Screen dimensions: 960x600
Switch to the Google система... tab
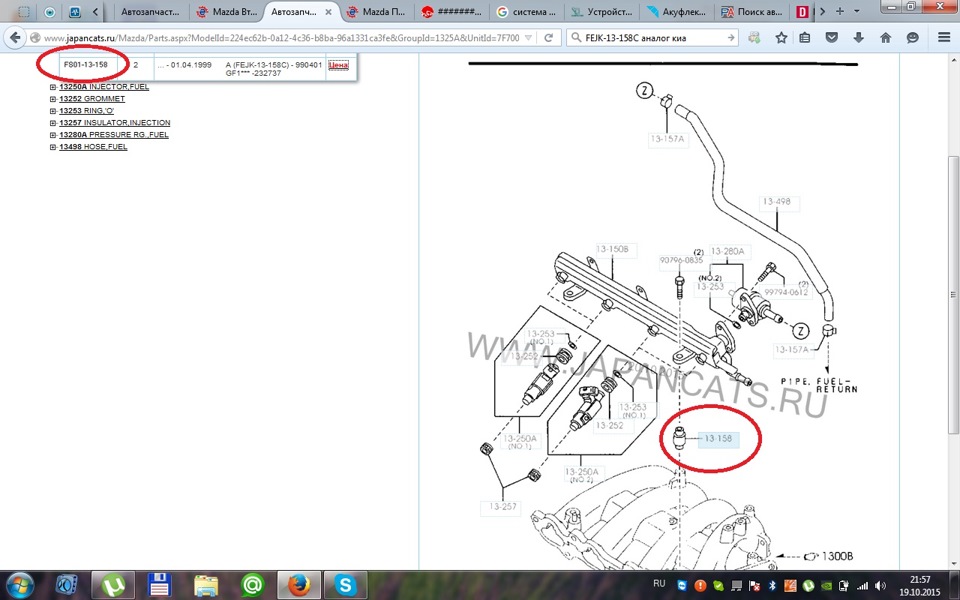pos(527,12)
